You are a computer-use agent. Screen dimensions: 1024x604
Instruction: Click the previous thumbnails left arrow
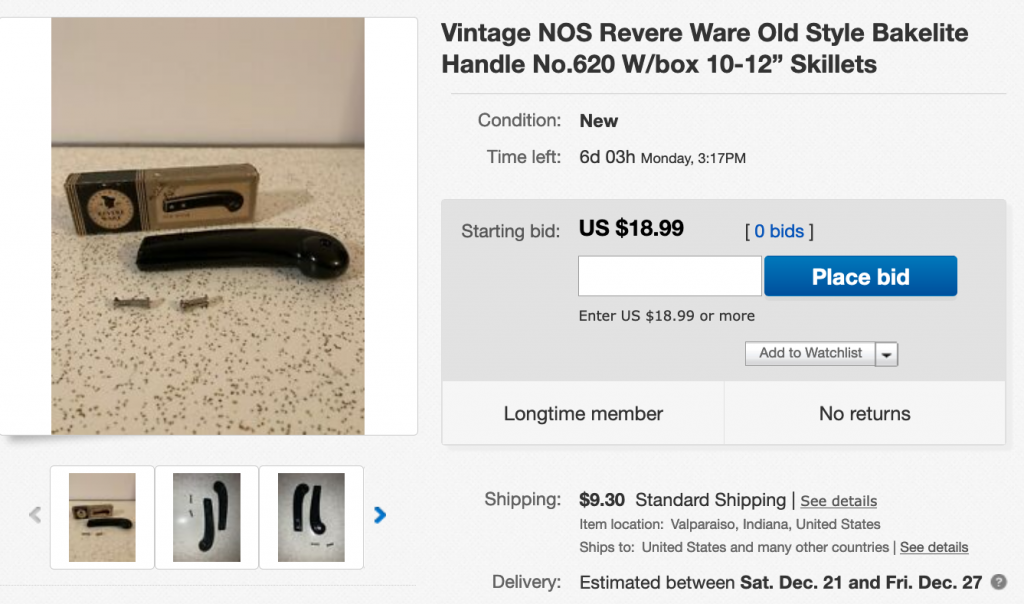coord(35,515)
